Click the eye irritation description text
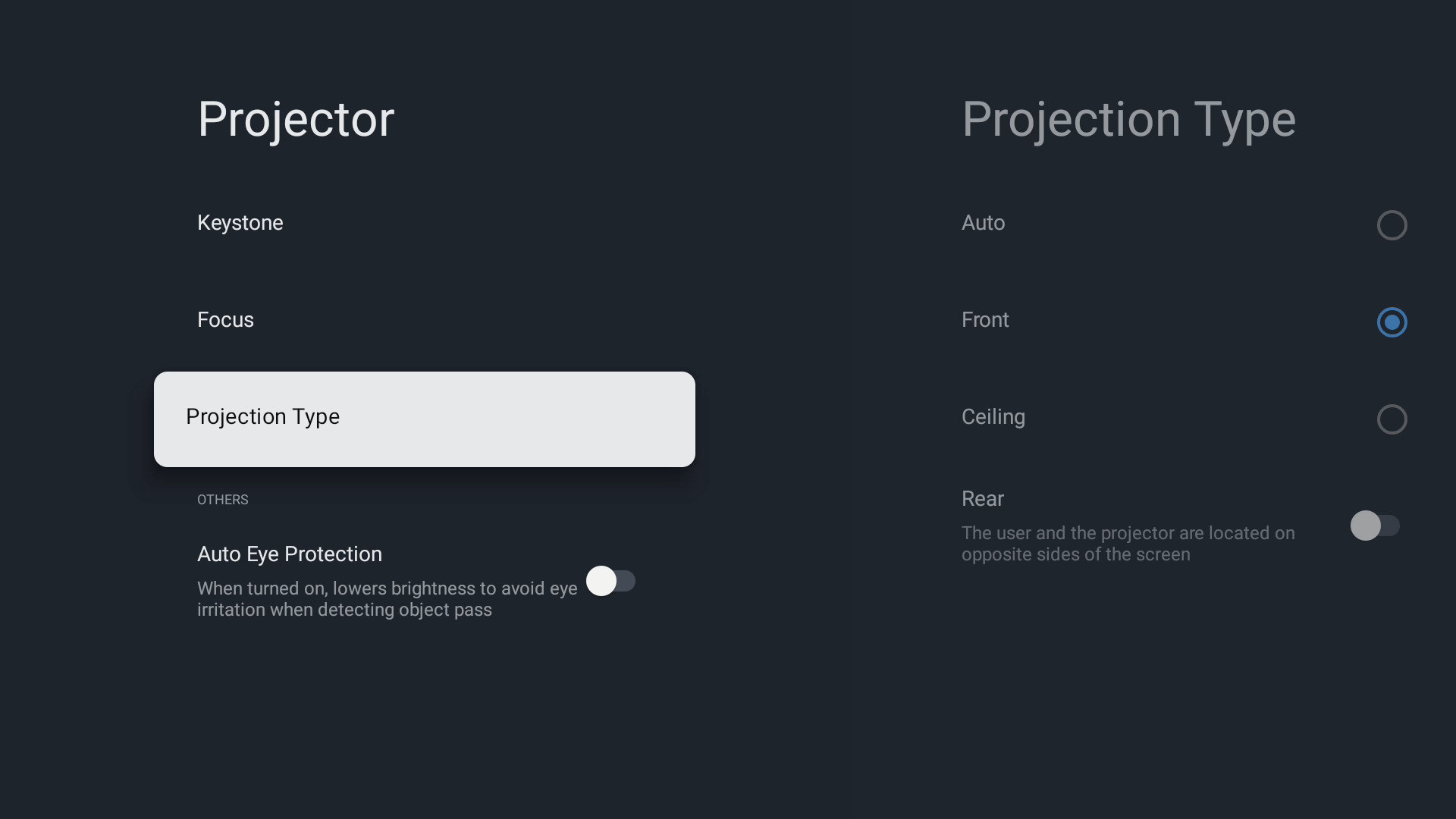1456x819 pixels. pyautogui.click(x=387, y=599)
